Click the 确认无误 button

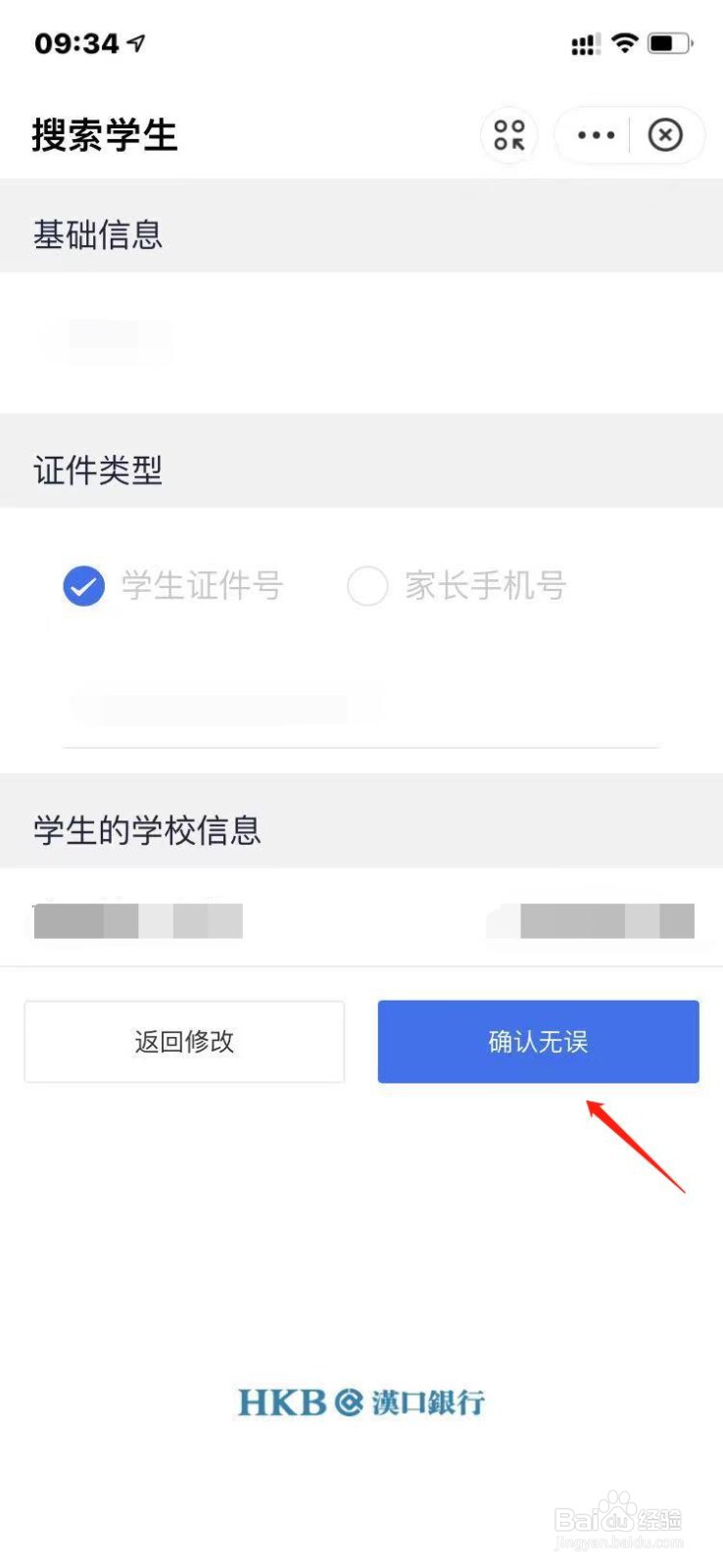tap(539, 1042)
